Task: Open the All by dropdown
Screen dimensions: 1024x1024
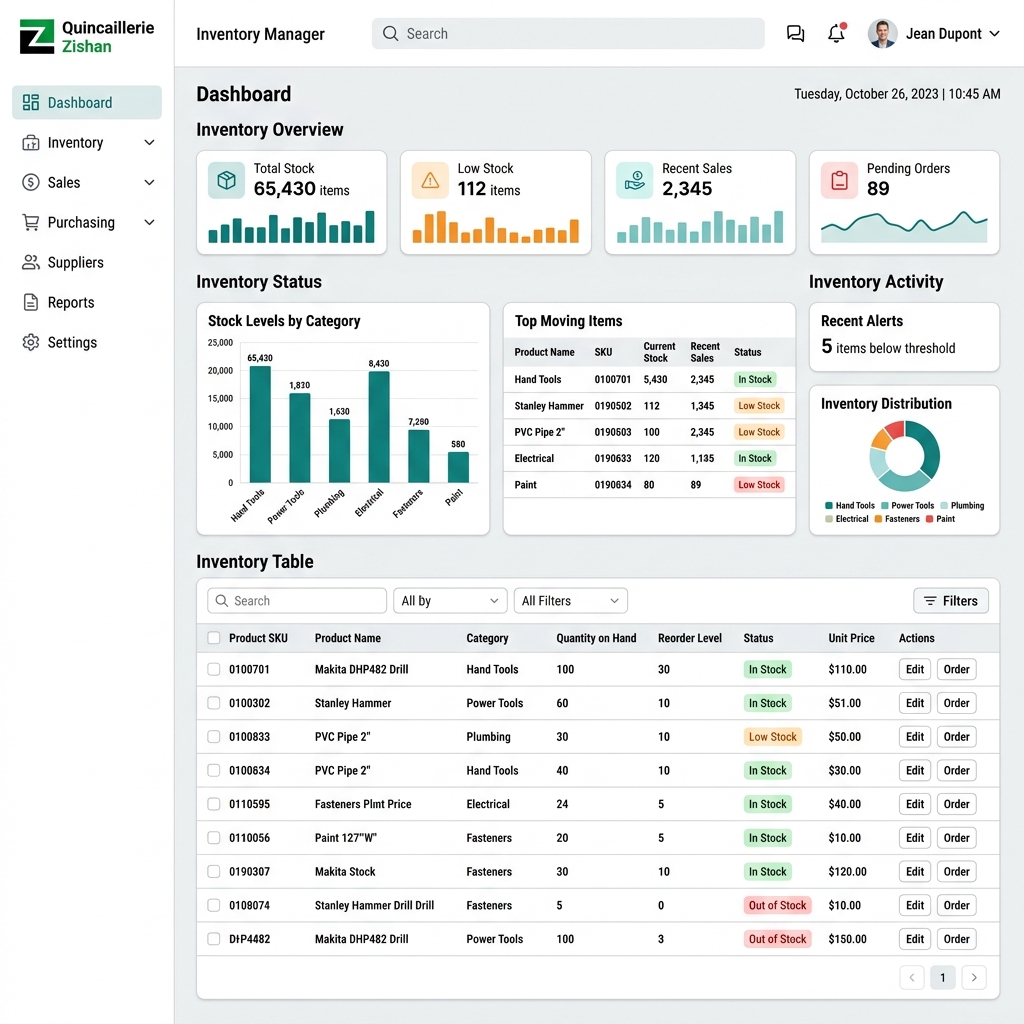Action: click(x=450, y=601)
